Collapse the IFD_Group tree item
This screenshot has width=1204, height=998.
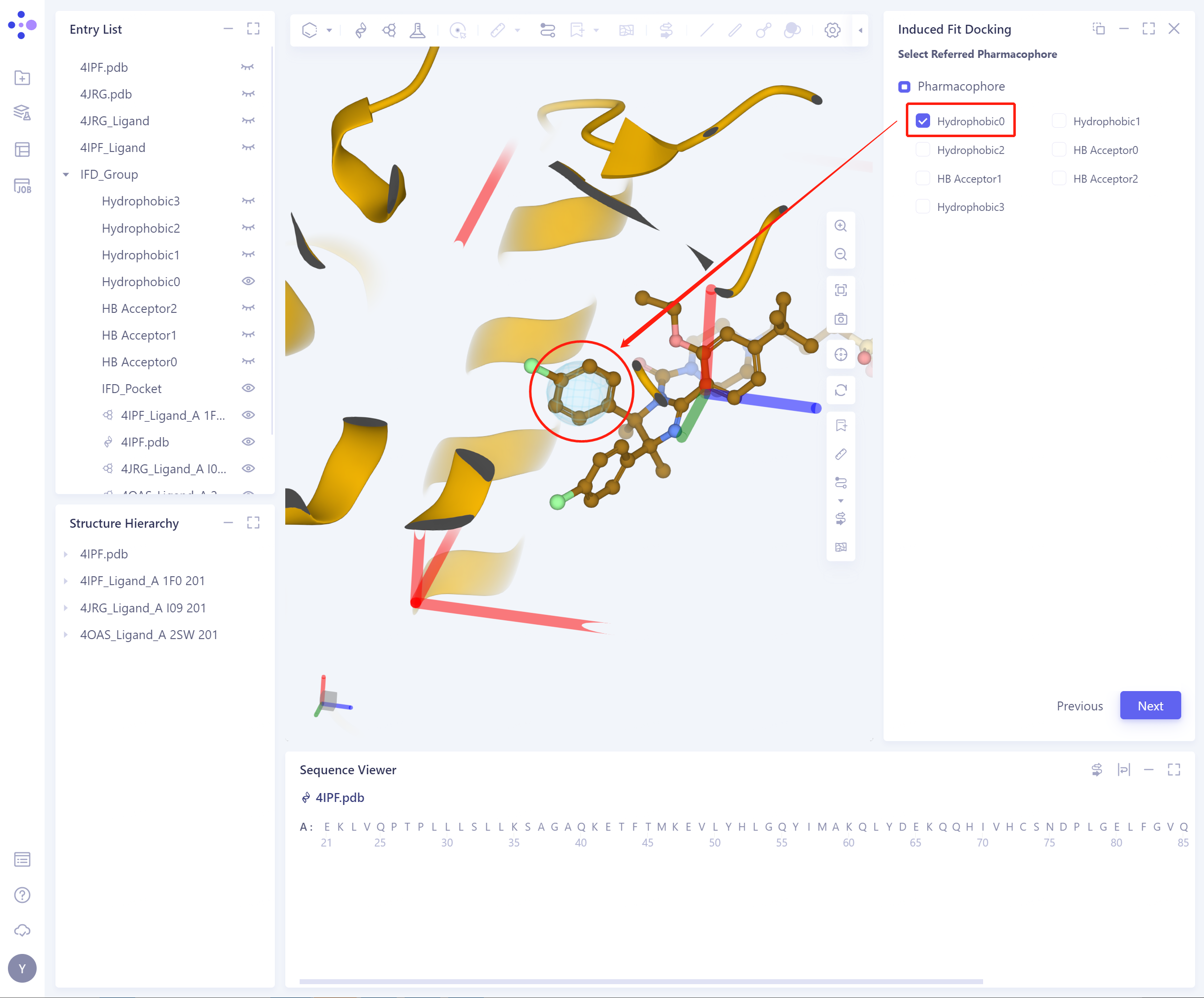click(x=66, y=174)
